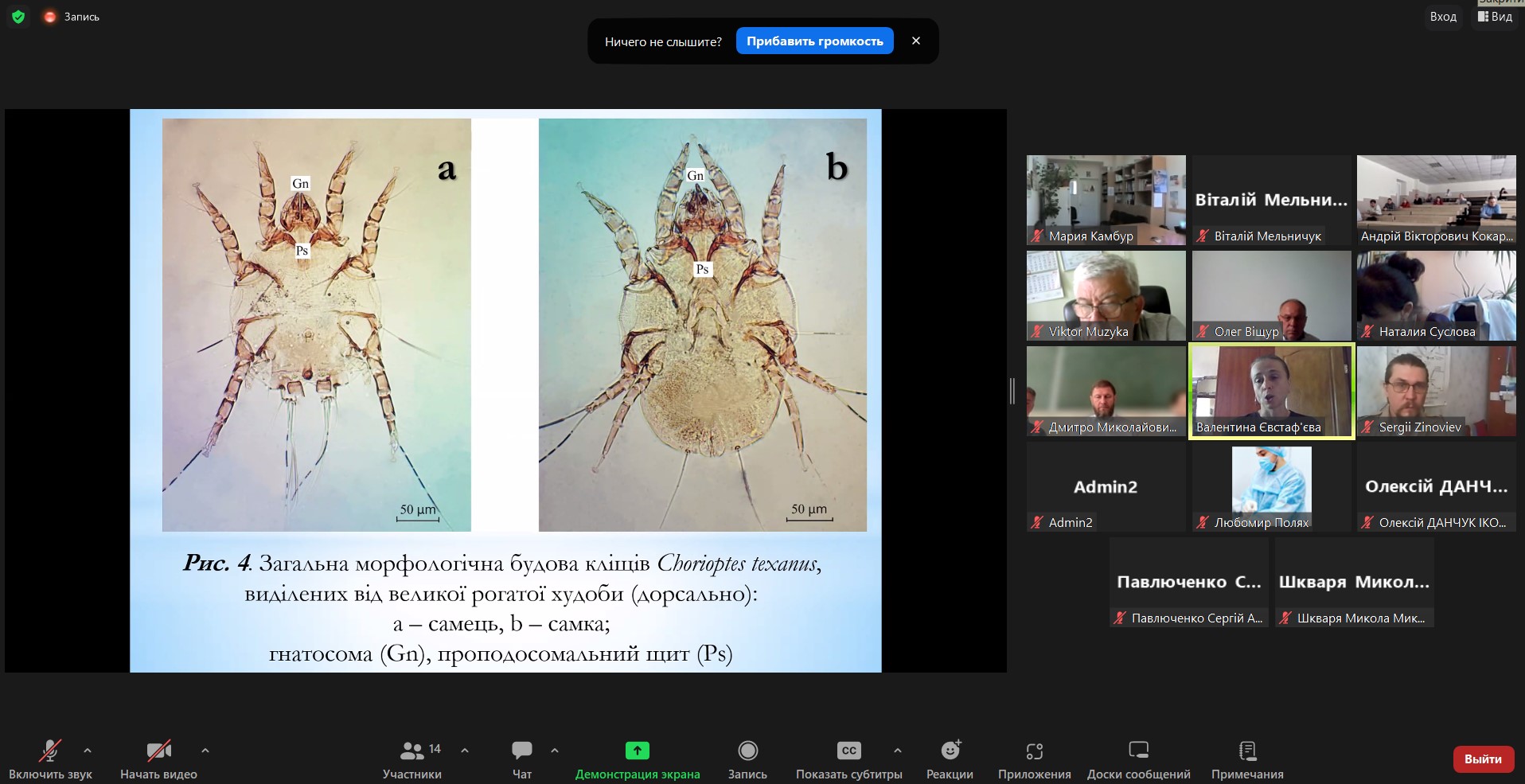The height and width of the screenshot is (784, 1525).
Task: Click mite image labeled b on slide
Action: [703, 325]
